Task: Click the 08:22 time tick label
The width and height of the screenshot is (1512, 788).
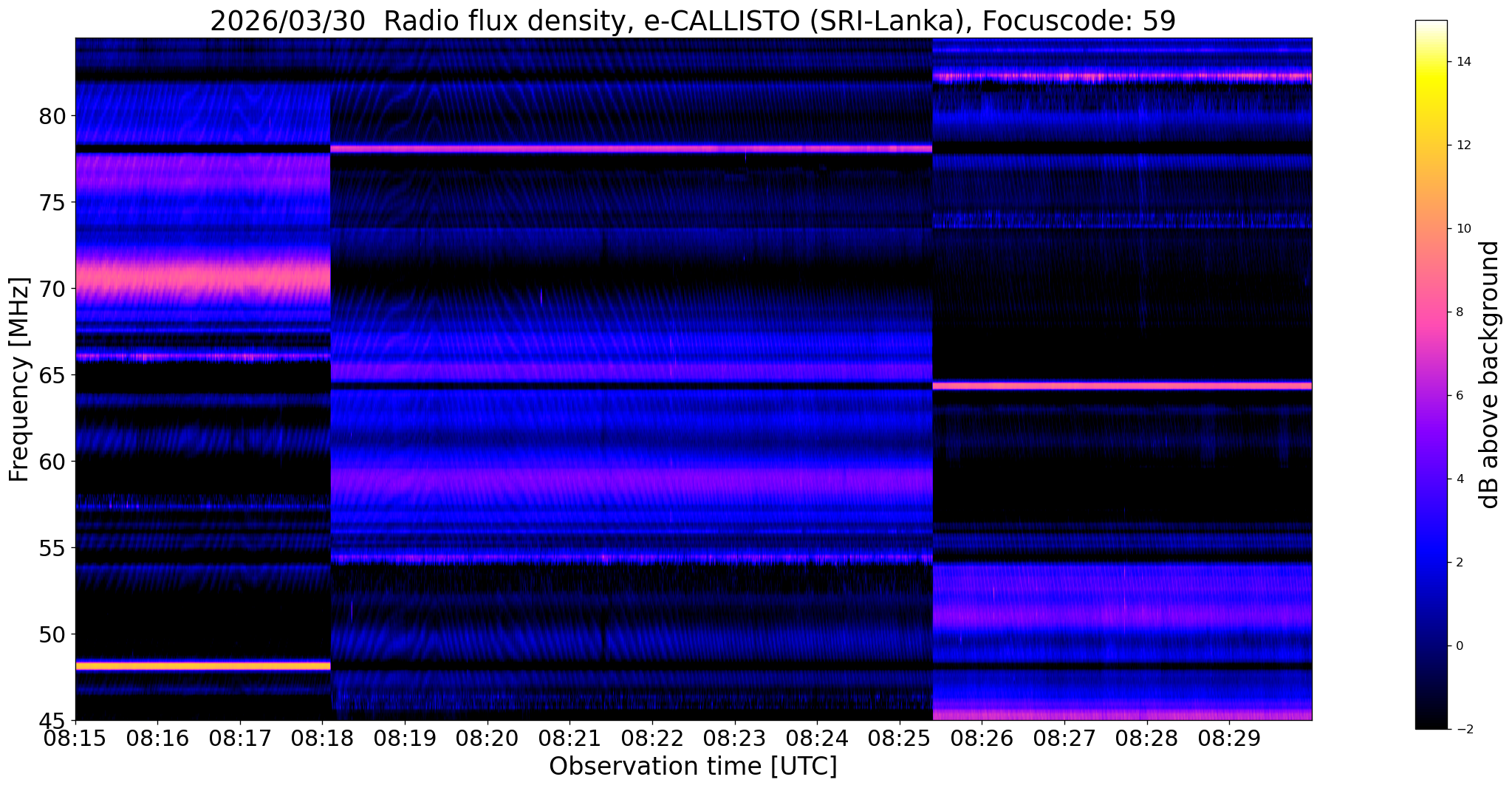Action: coord(652,737)
